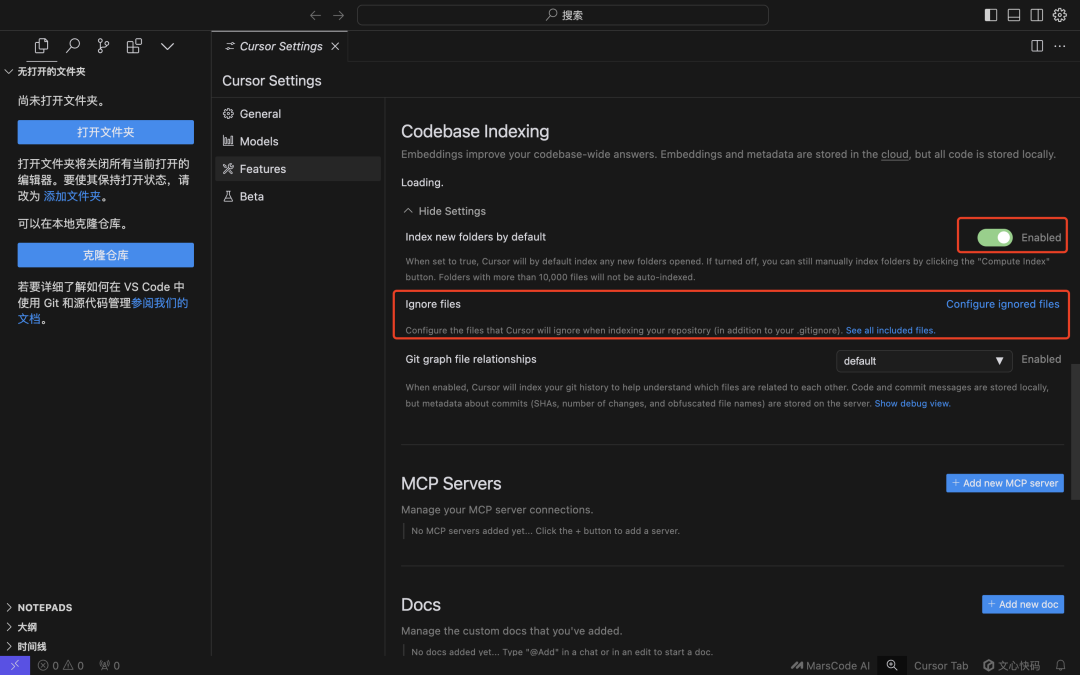Select Models in settings sidebar
This screenshot has height=675, width=1080.
tap(258, 141)
